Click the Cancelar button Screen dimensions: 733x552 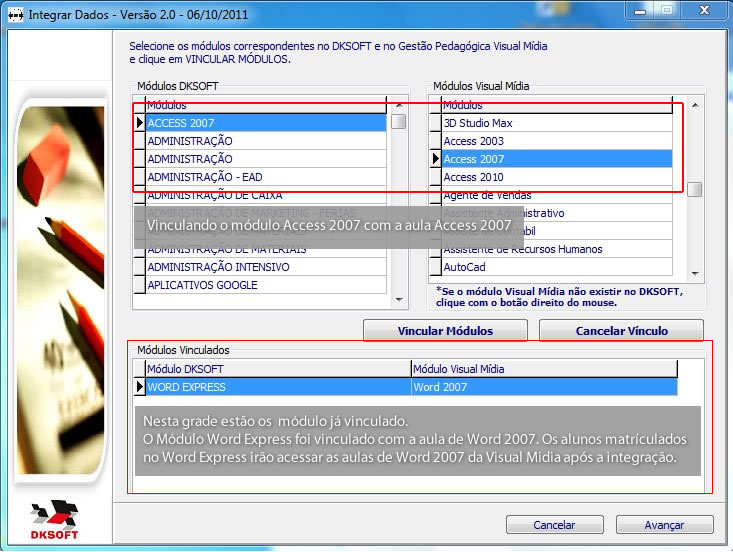pyautogui.click(x=554, y=525)
